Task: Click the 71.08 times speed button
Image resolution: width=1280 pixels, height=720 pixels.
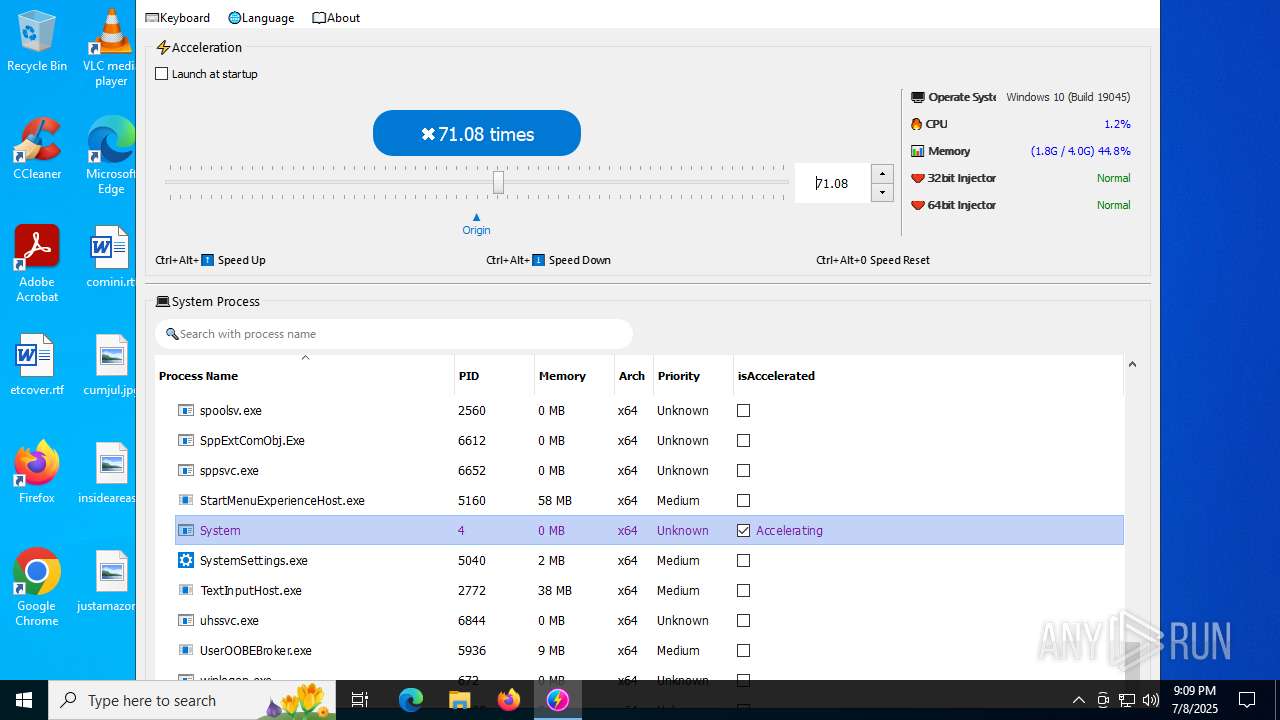Action: tap(477, 133)
